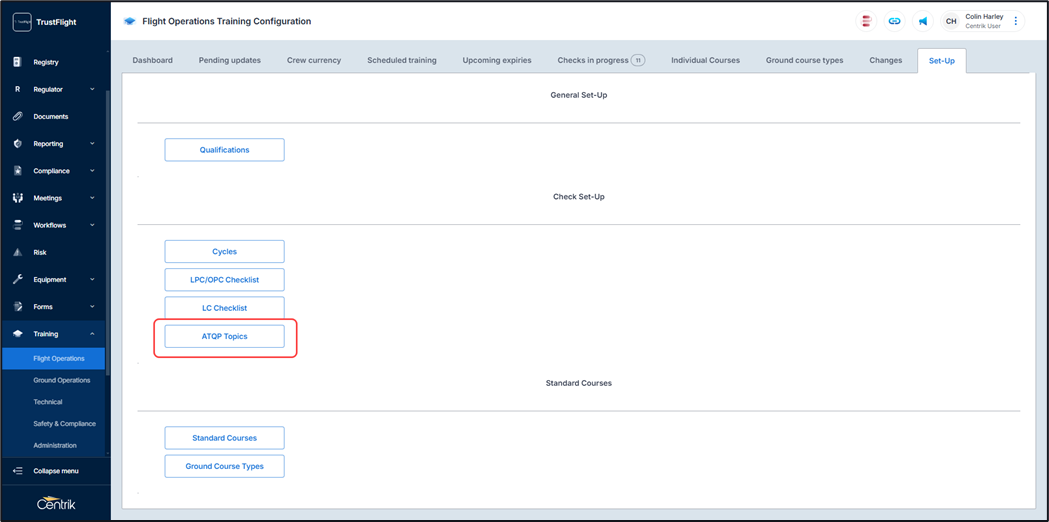Image resolution: width=1049 pixels, height=522 pixels.
Task: Click the Risk triangle icon
Action: coord(18,252)
